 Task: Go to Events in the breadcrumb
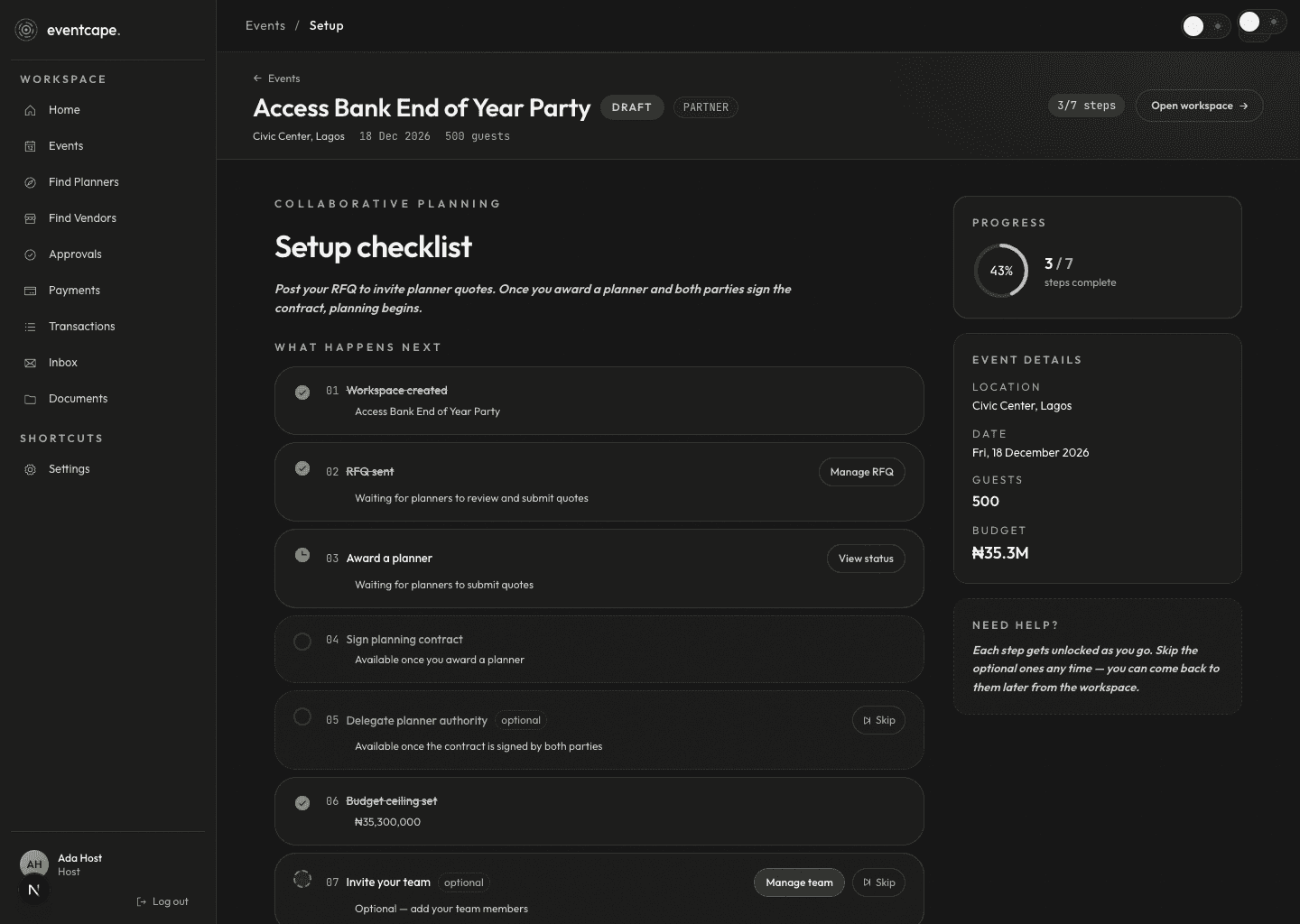pos(265,25)
